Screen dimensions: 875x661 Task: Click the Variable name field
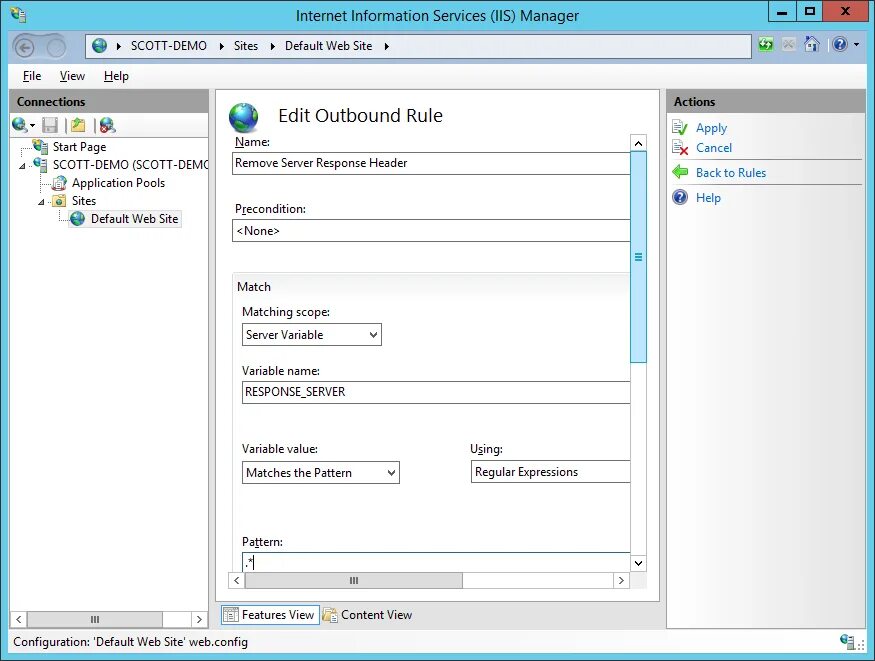click(436, 392)
